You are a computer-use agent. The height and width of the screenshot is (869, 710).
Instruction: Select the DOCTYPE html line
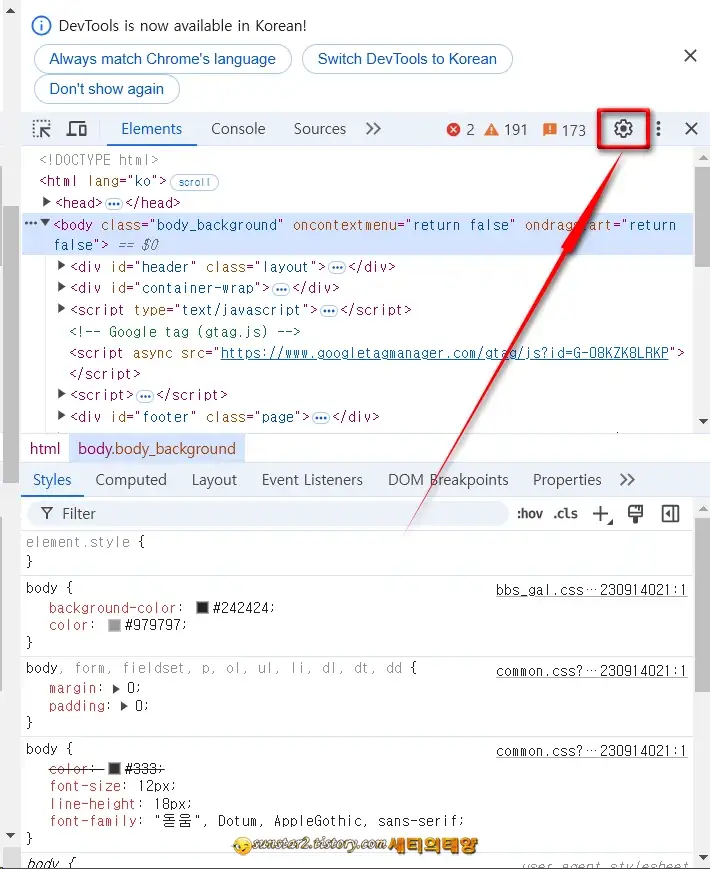[x=99, y=160]
